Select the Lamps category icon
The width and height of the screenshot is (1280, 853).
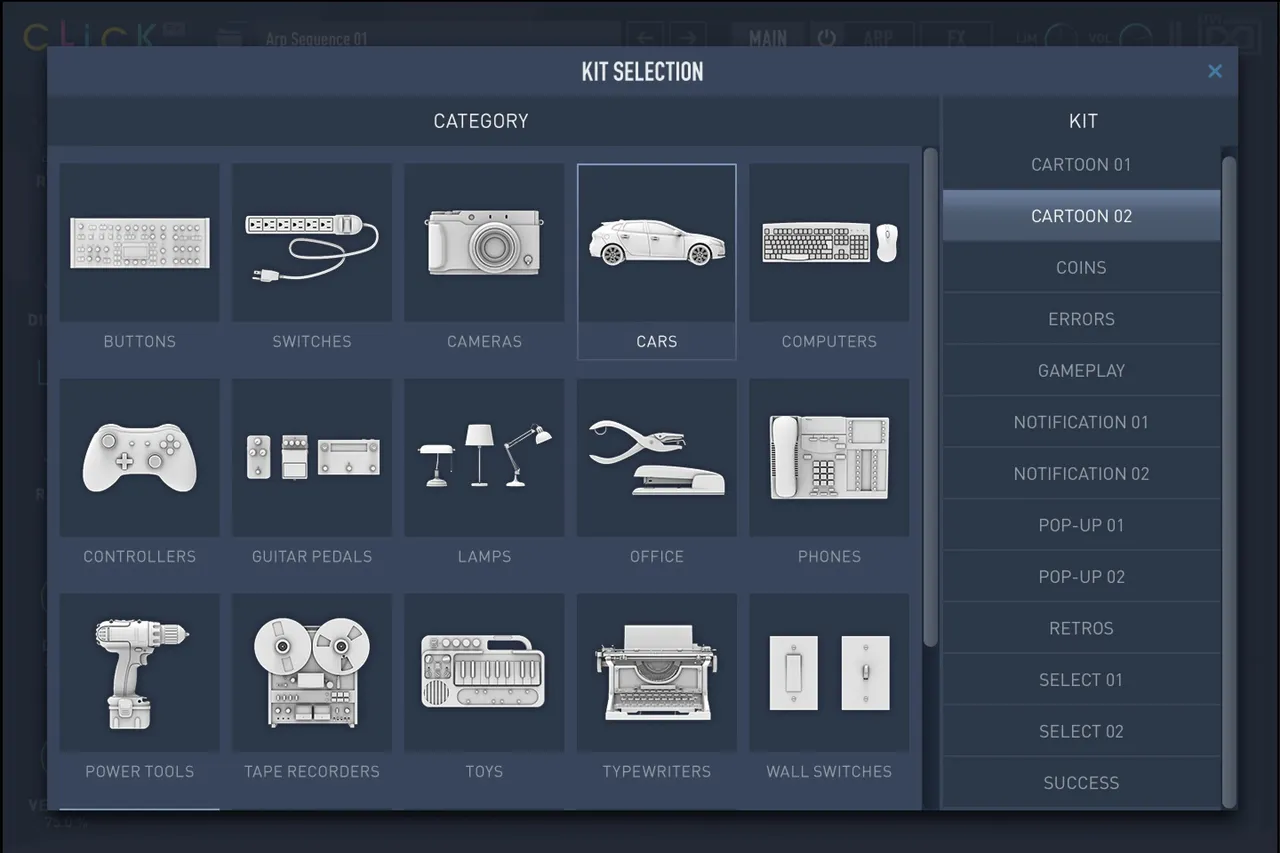(x=484, y=458)
